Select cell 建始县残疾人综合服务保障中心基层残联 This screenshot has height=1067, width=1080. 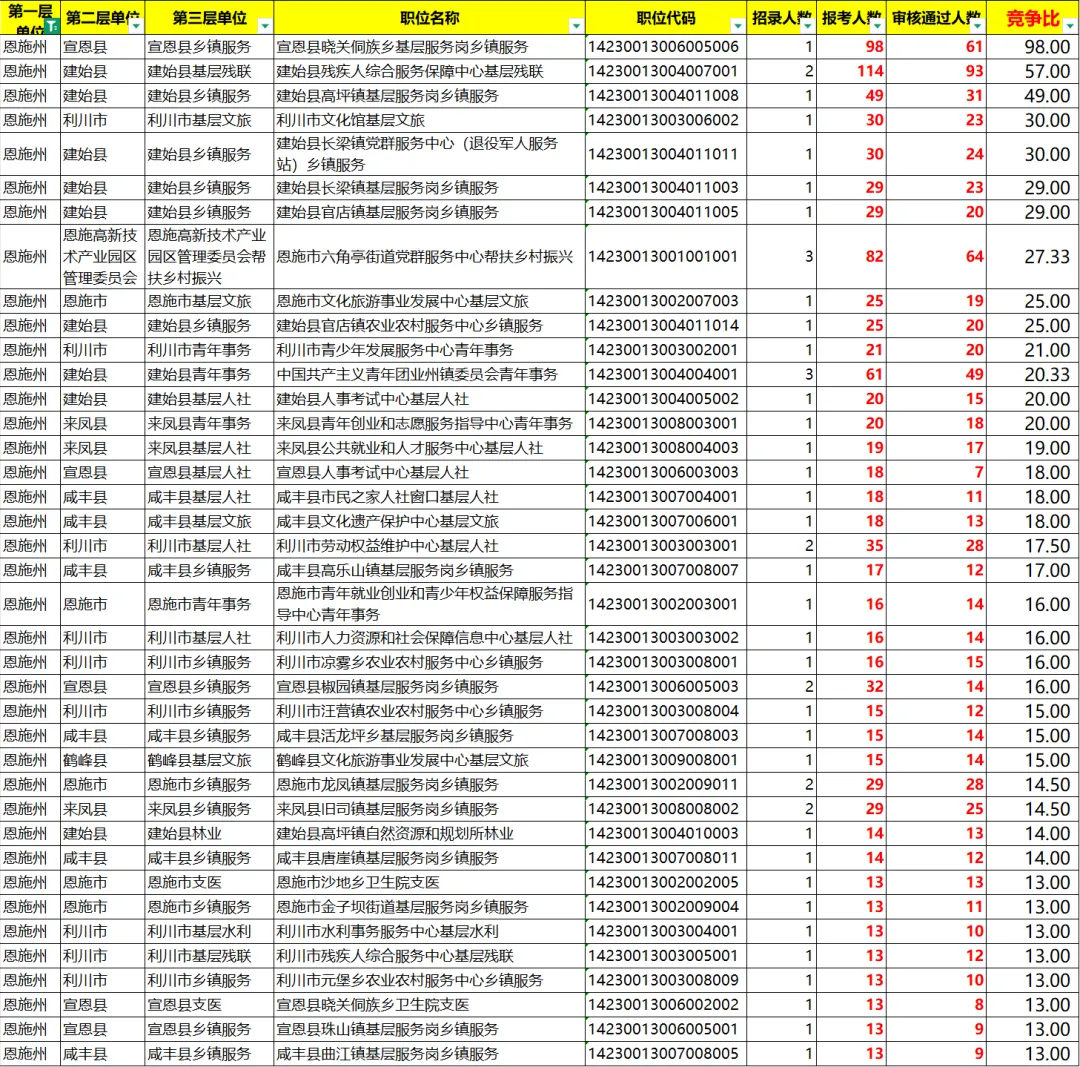point(429,72)
